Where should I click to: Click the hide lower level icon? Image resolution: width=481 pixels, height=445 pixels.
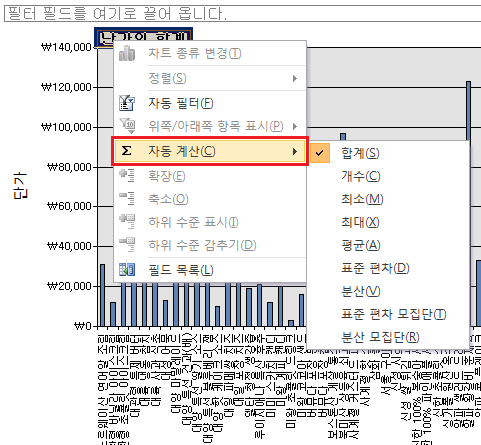click(x=127, y=245)
